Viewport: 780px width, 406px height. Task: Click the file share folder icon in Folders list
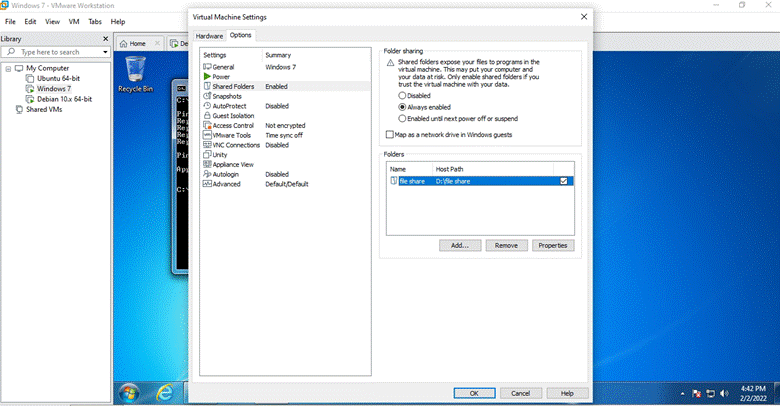click(x=393, y=181)
